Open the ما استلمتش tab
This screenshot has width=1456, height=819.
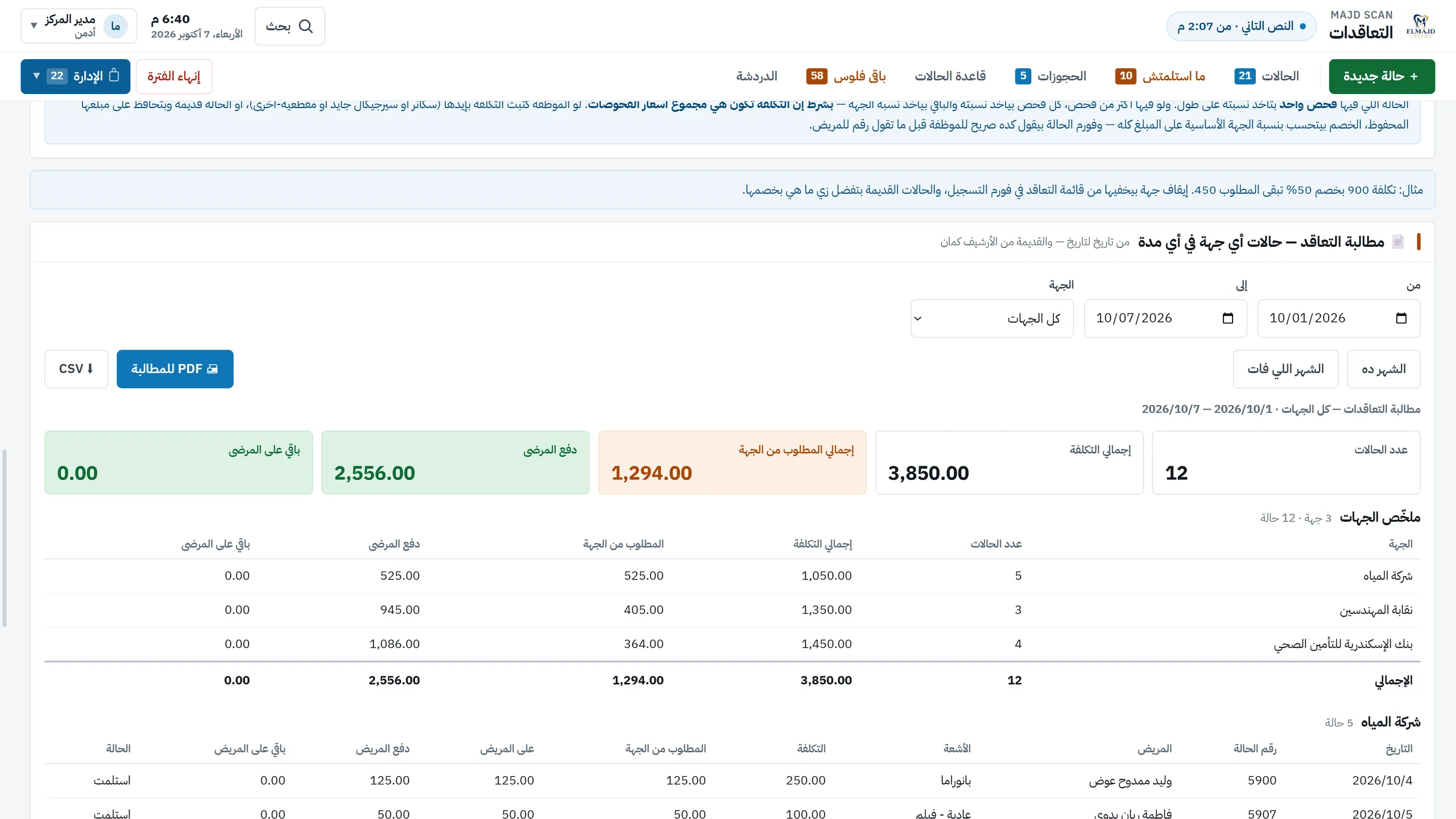[x=1160, y=76]
